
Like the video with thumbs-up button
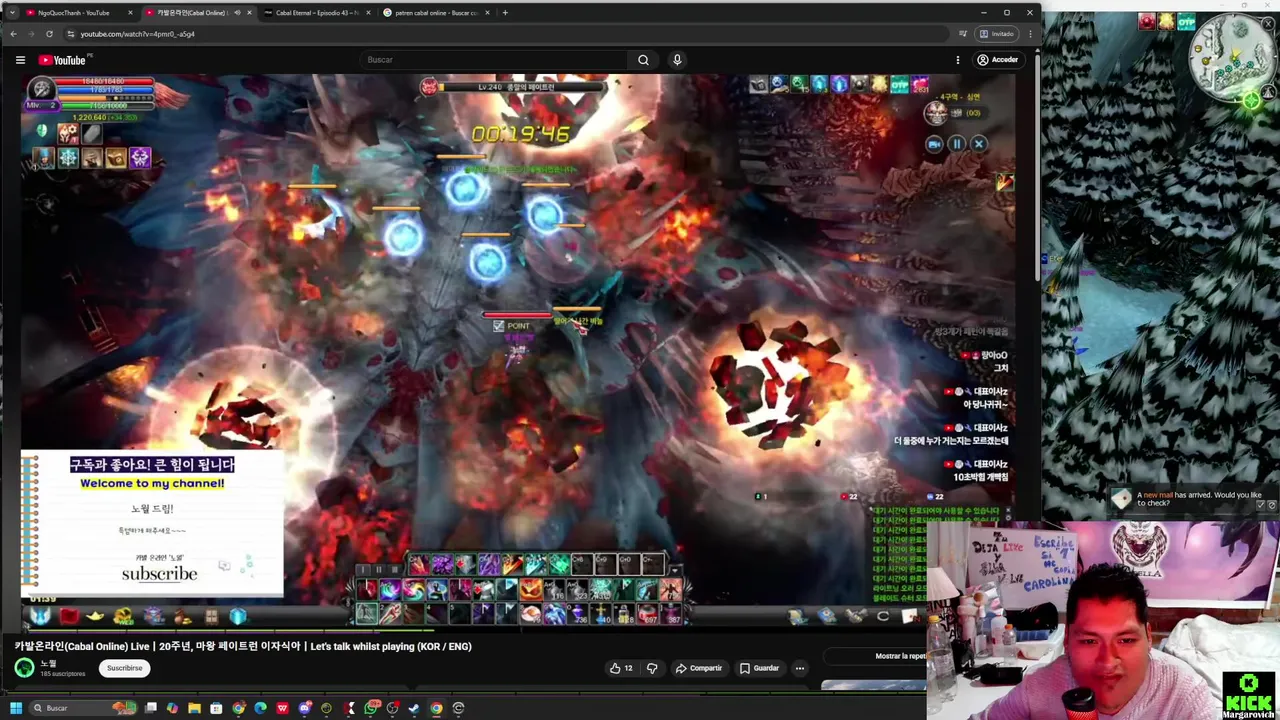(621, 668)
